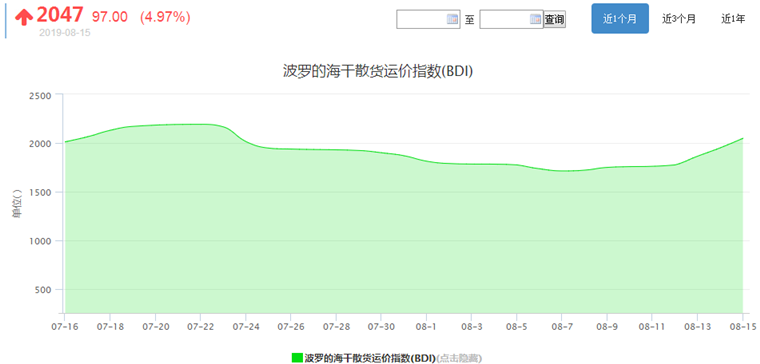Click the legend label 波罗的海干散货运价指数(BDI)
Screen dimensions: 760x364
[x=370, y=358]
